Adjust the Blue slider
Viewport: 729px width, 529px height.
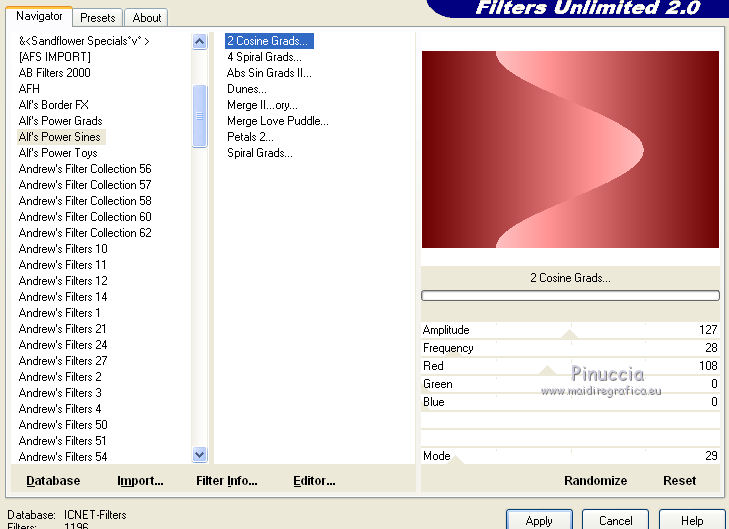pos(570,402)
